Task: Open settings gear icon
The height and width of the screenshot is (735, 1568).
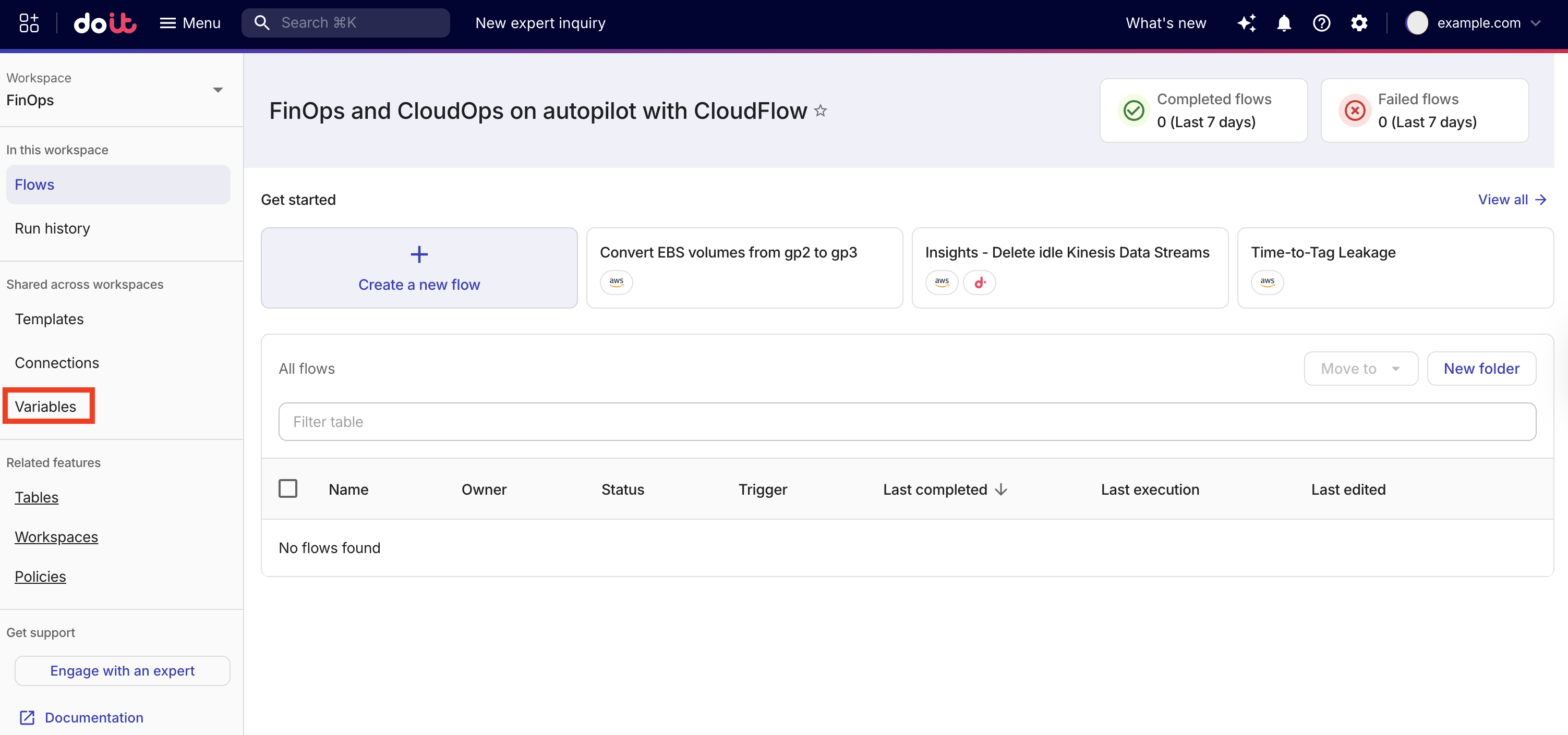Action: (1359, 23)
